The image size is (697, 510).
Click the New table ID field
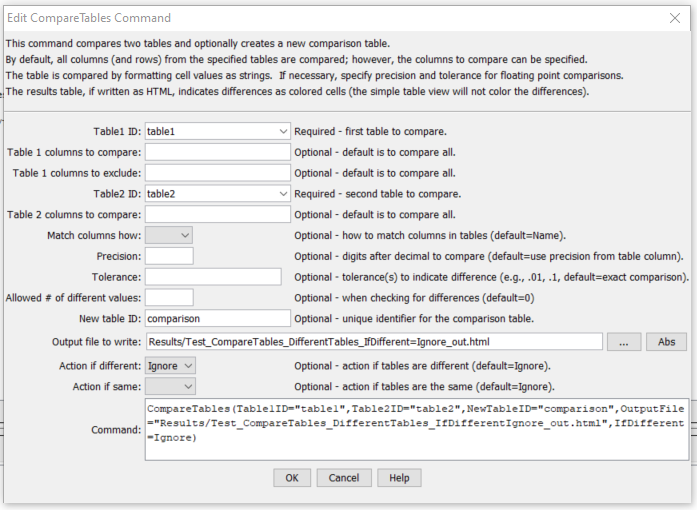tap(217, 318)
